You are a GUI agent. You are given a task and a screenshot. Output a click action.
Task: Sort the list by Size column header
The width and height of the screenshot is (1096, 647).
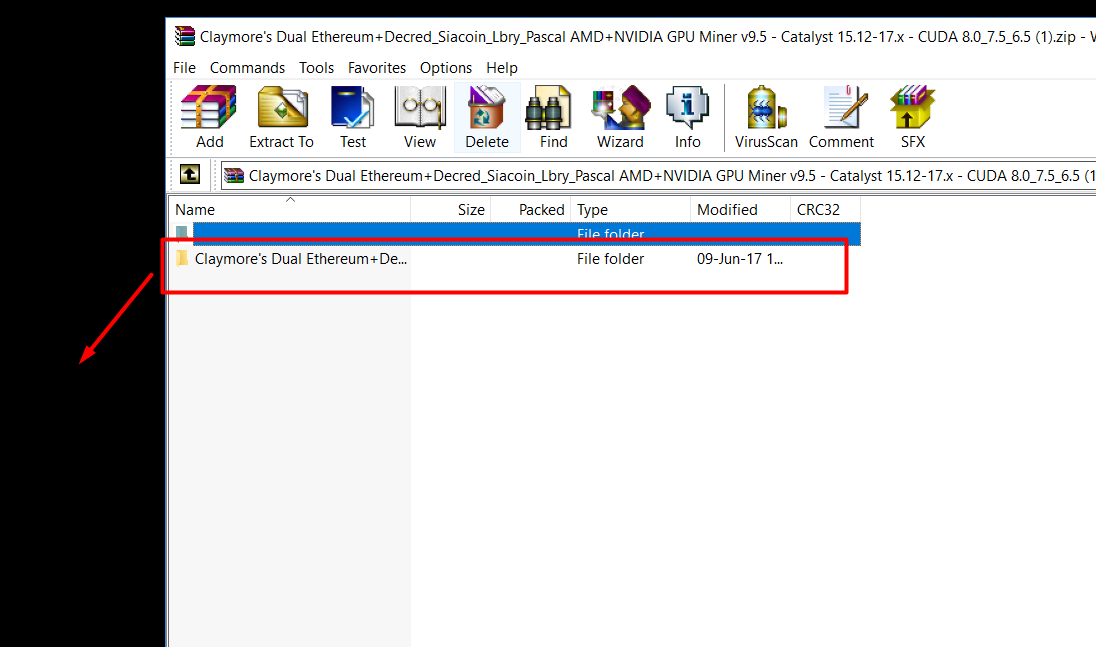coord(451,210)
